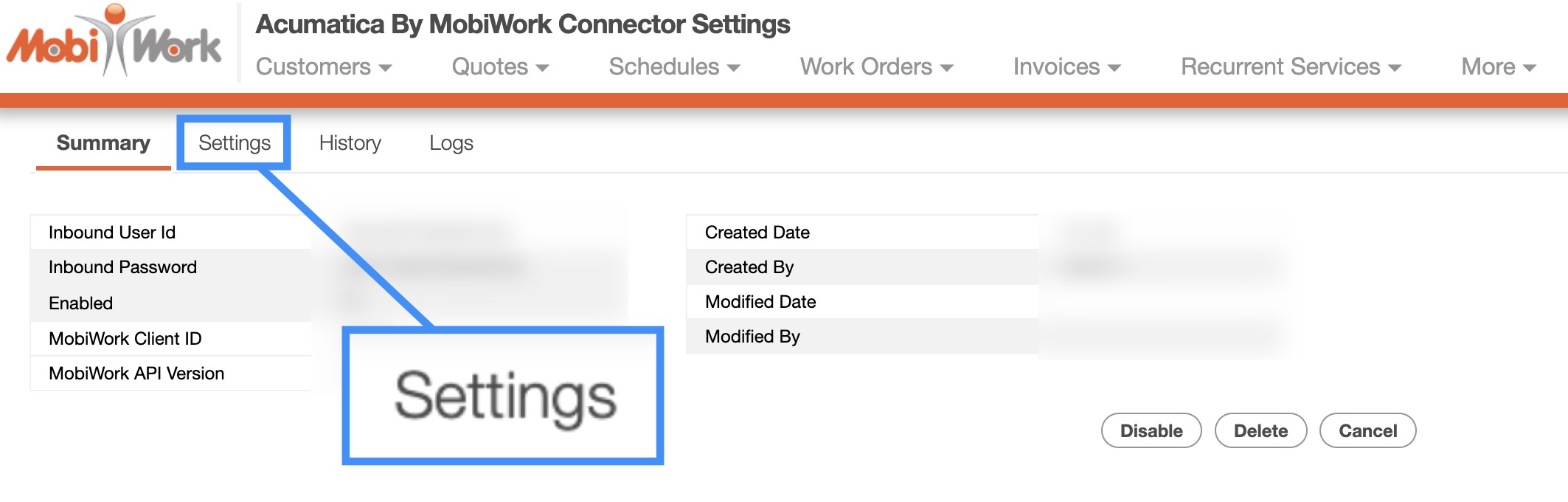This screenshot has height=502, width=1568.
Task: Open the History tab
Action: point(350,143)
